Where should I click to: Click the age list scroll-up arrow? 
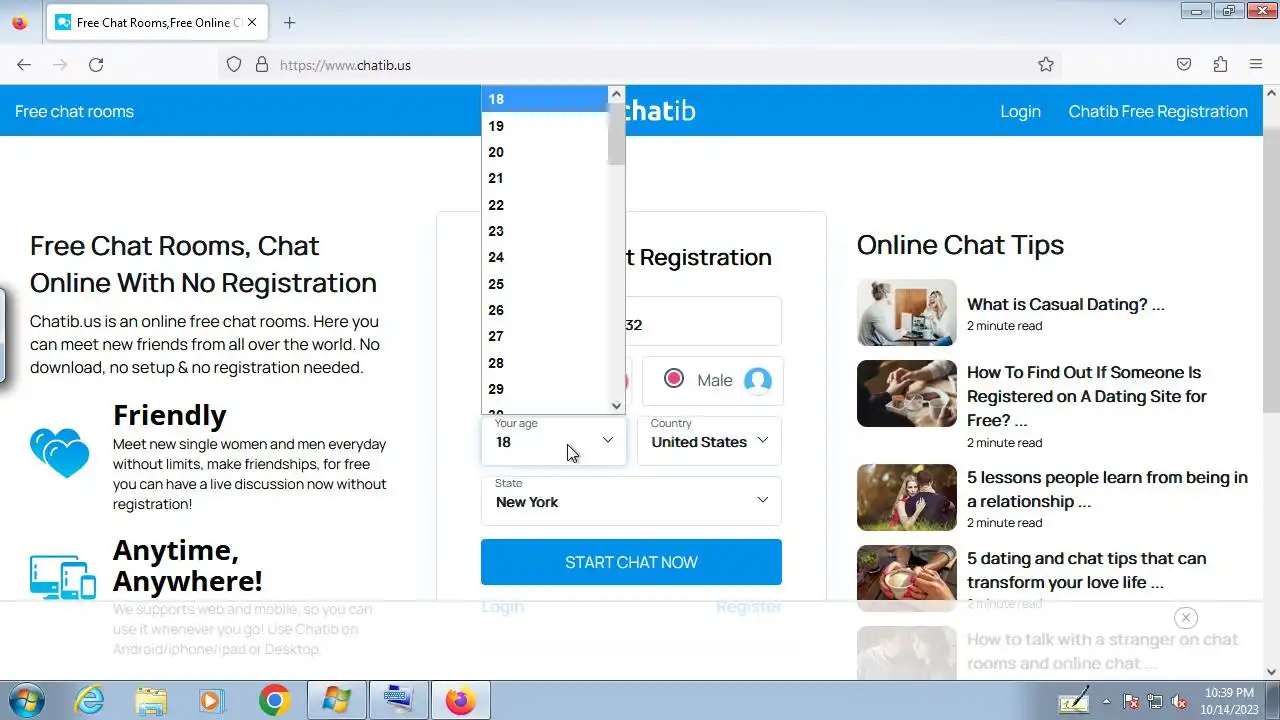(616, 94)
